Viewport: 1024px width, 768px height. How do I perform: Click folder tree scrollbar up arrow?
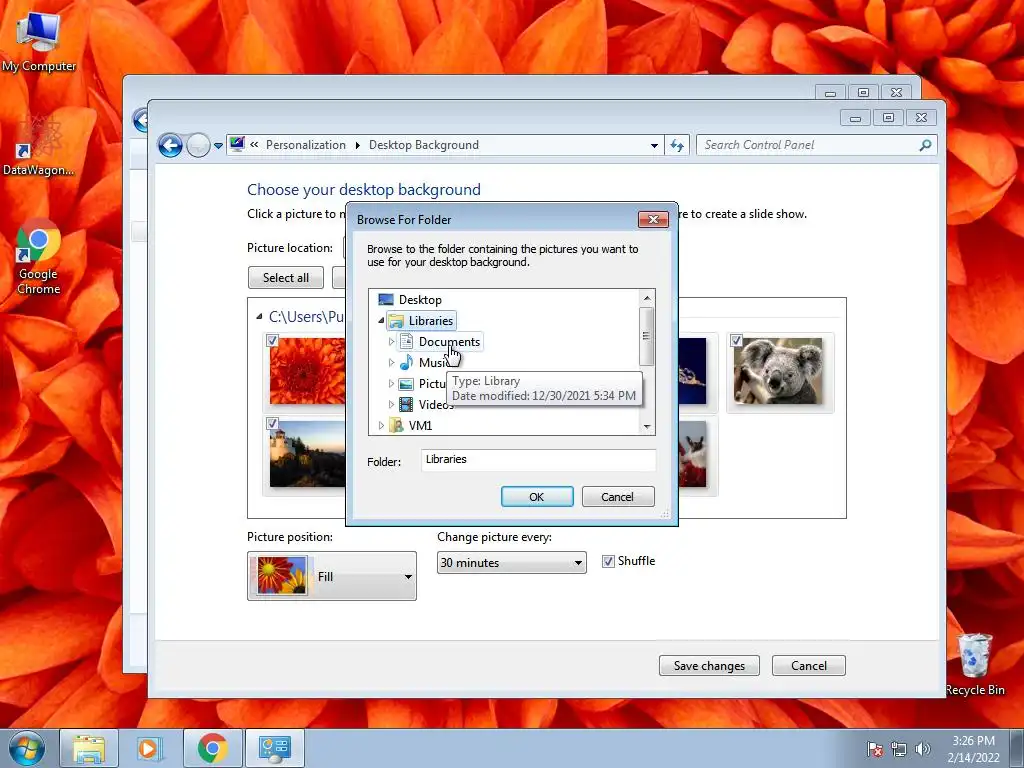647,298
